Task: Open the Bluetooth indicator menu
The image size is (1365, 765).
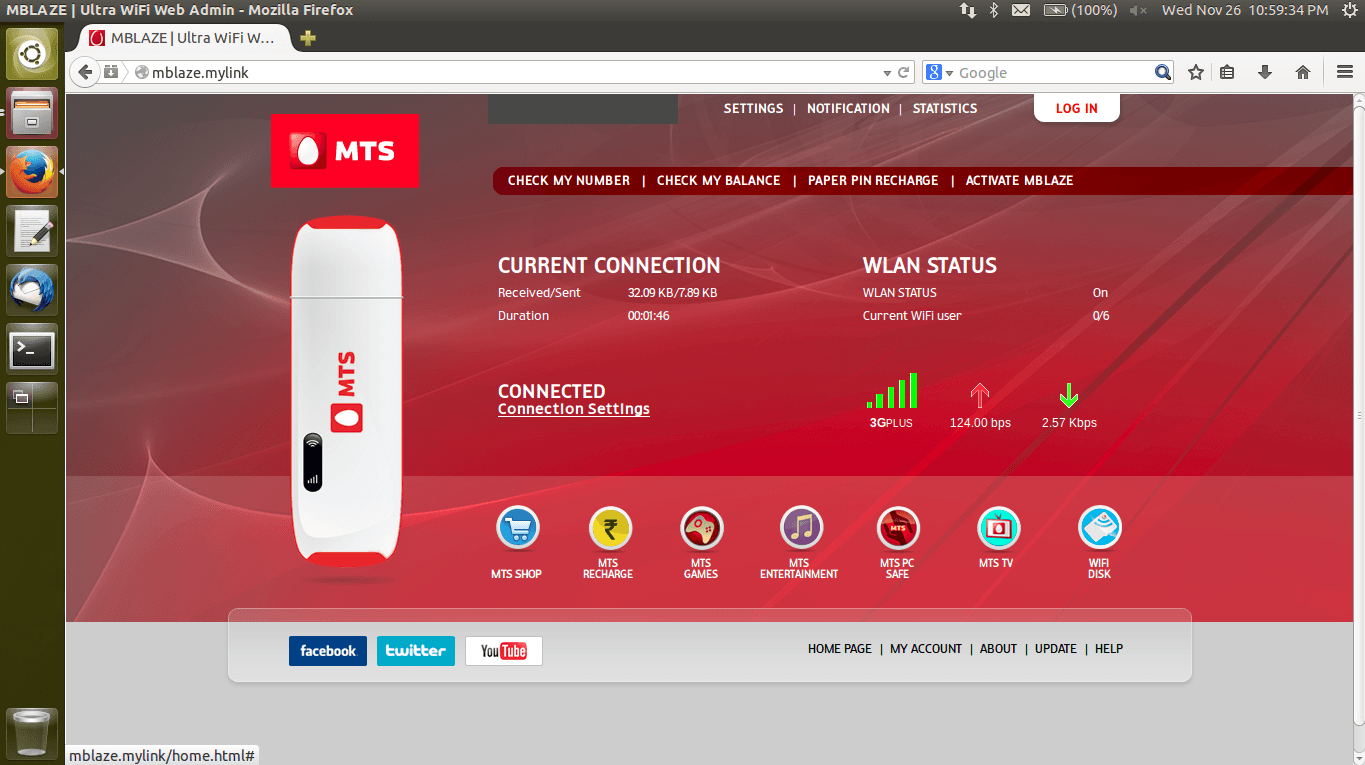Action: pyautogui.click(x=994, y=10)
